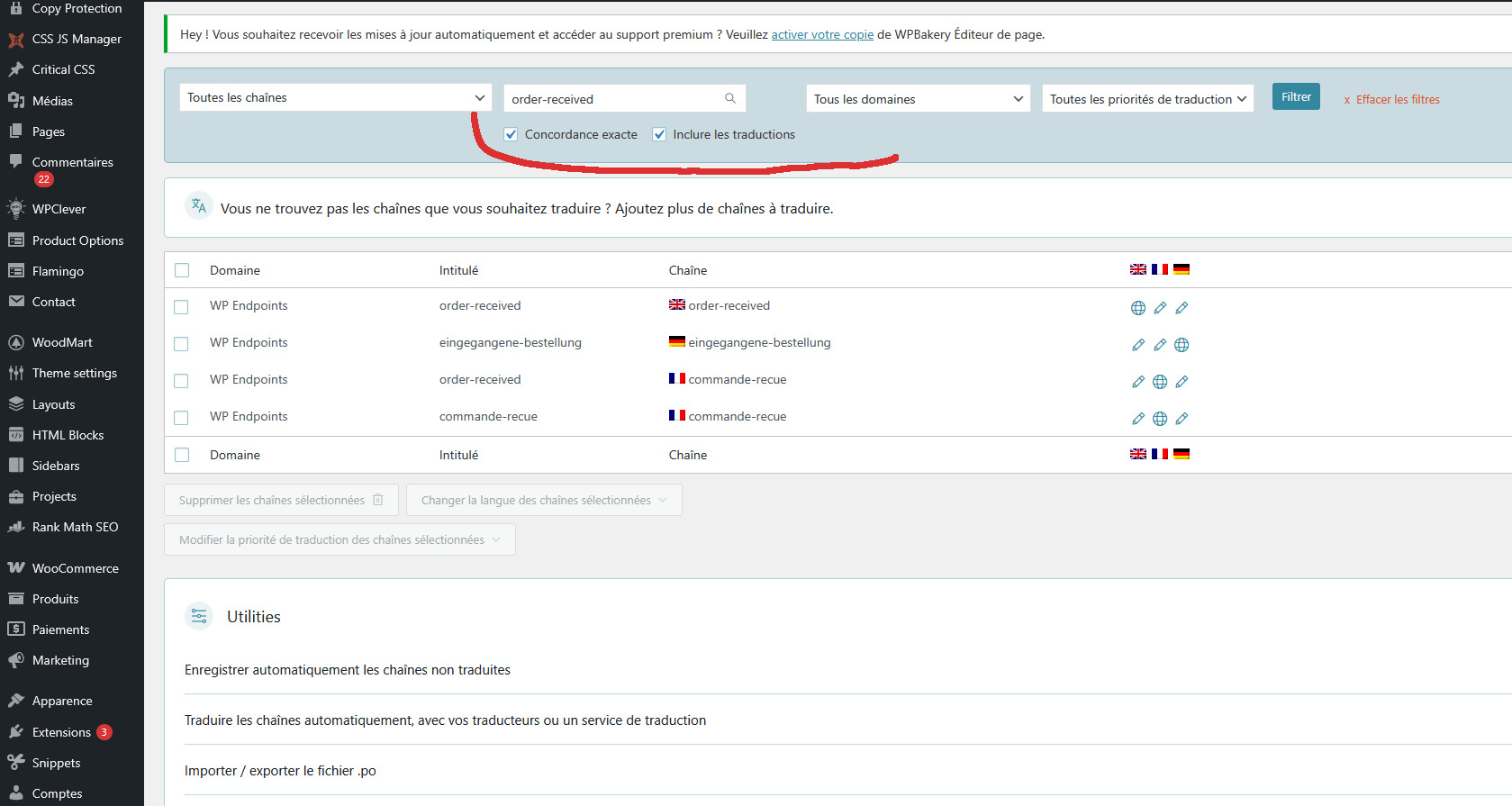The width and height of the screenshot is (1512, 806).
Task: Click first pencil icon in eingegangene-bestellung row
Action: click(x=1138, y=345)
